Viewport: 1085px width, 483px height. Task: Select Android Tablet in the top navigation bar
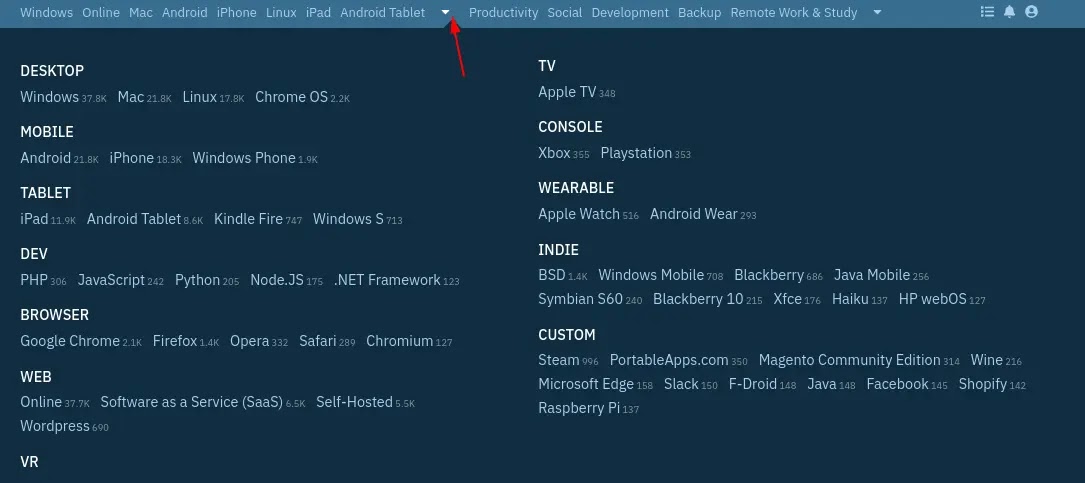[383, 12]
